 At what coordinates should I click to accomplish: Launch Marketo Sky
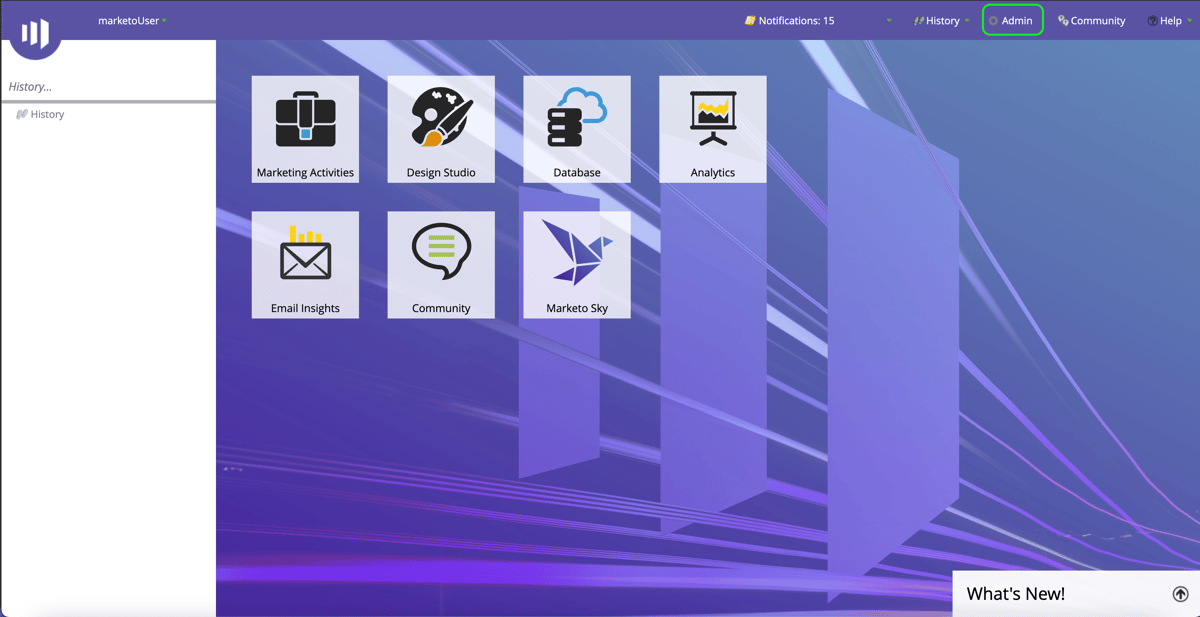pos(577,264)
